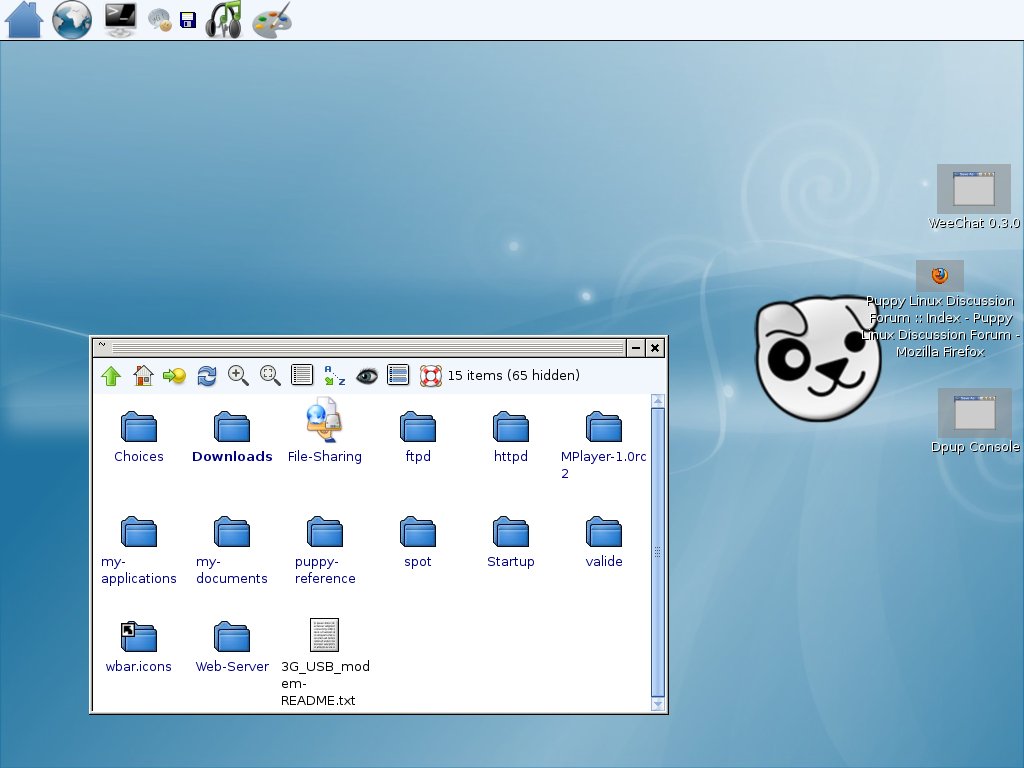Select all items using blue list icon
The width and height of the screenshot is (1024, 768).
[x=398, y=375]
